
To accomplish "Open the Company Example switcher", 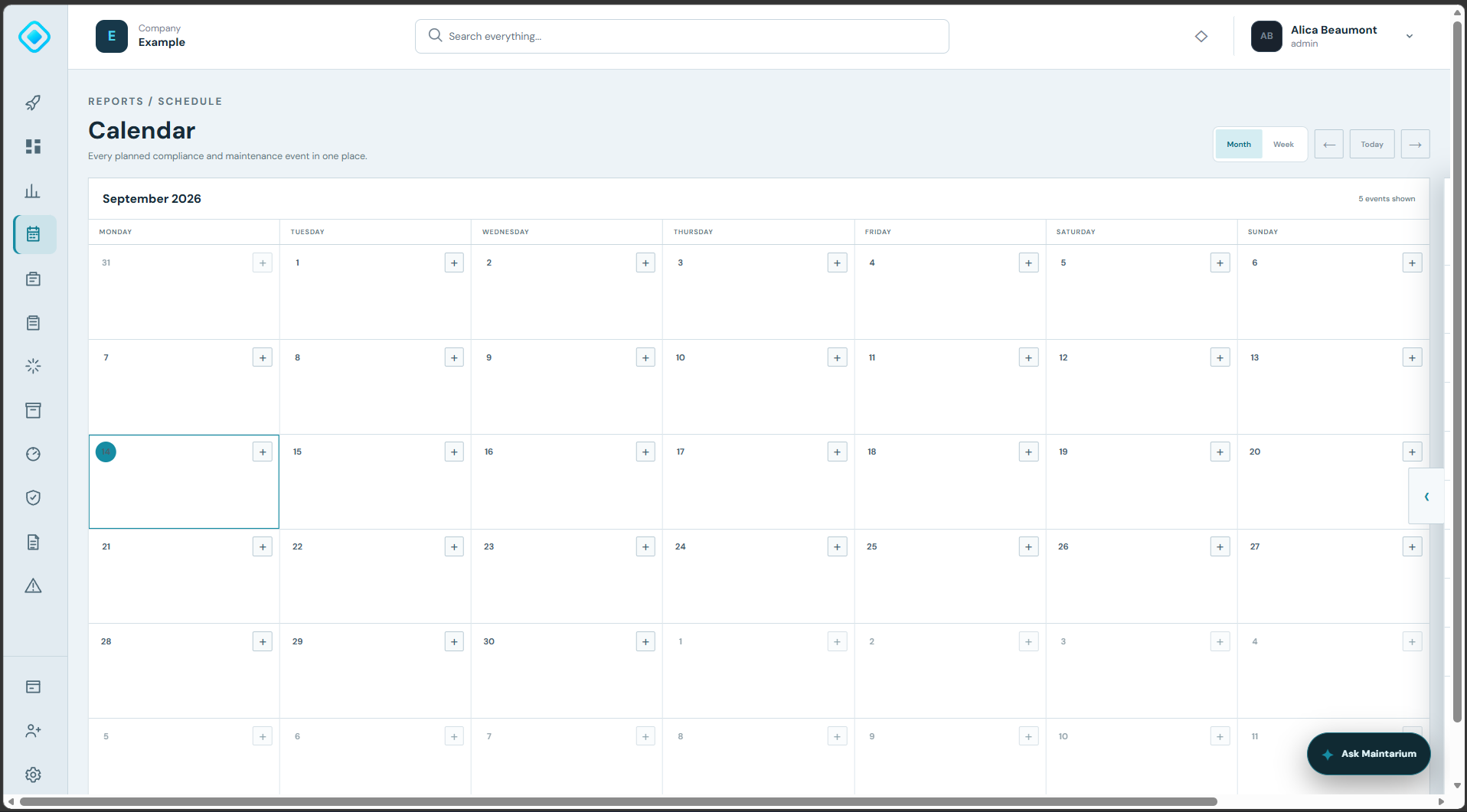I will [141, 36].
